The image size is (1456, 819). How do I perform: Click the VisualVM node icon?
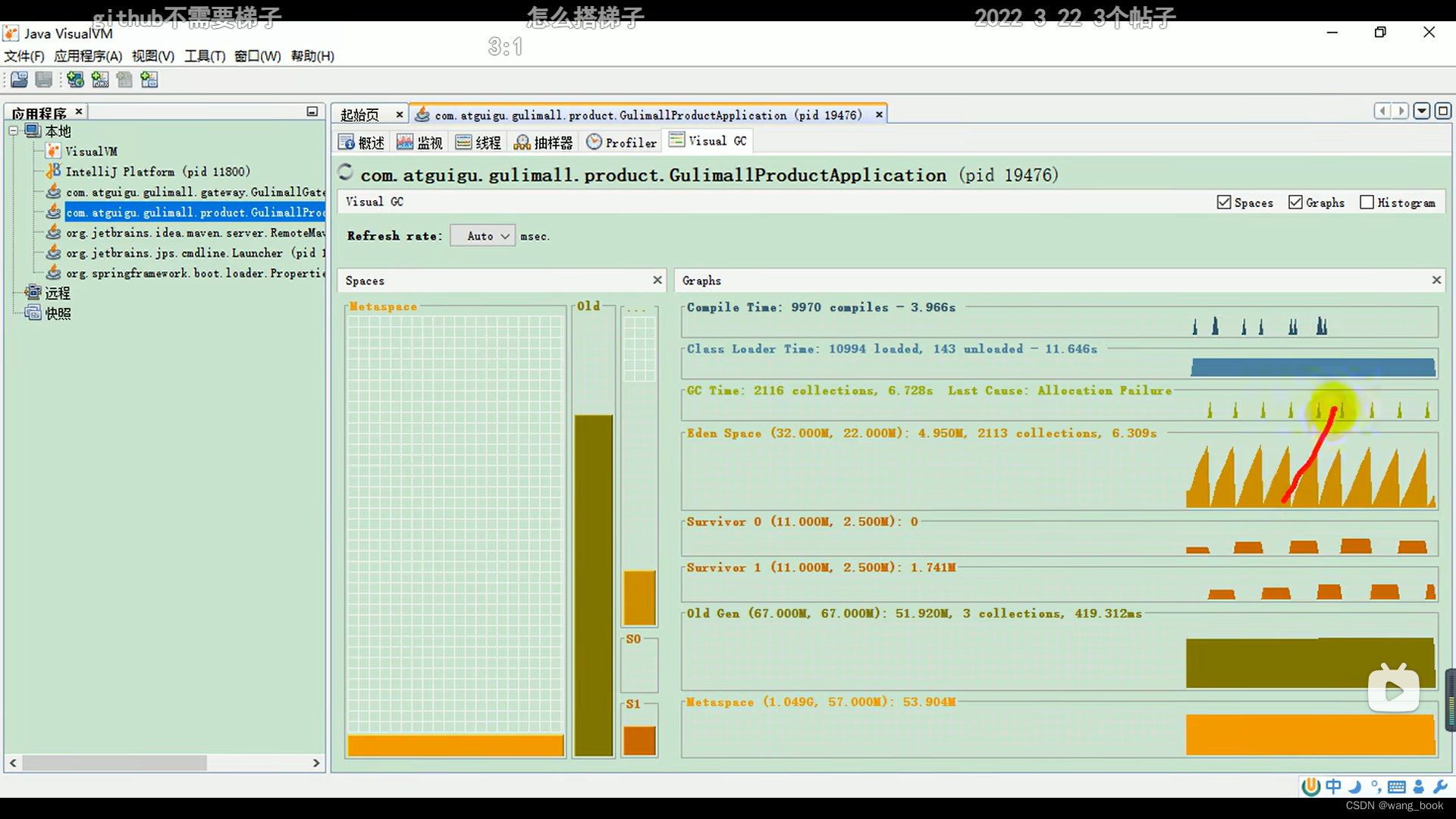[53, 151]
